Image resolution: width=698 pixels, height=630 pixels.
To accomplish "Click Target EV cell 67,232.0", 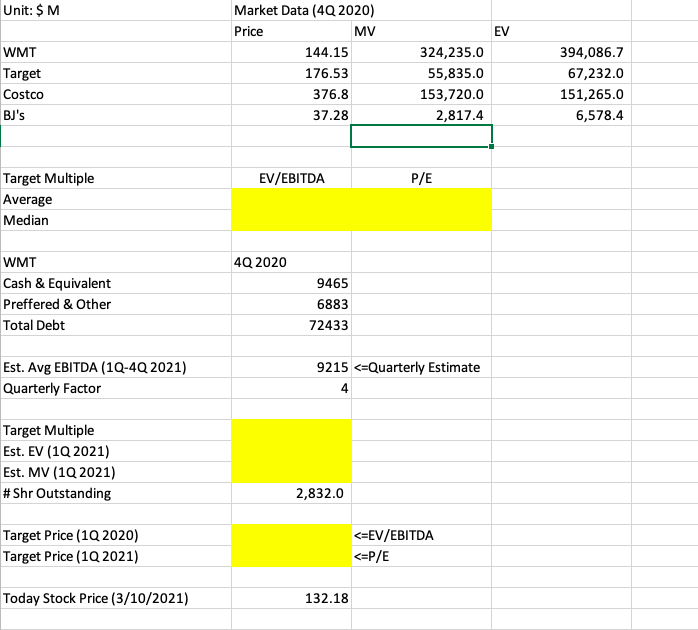I will click(561, 73).
